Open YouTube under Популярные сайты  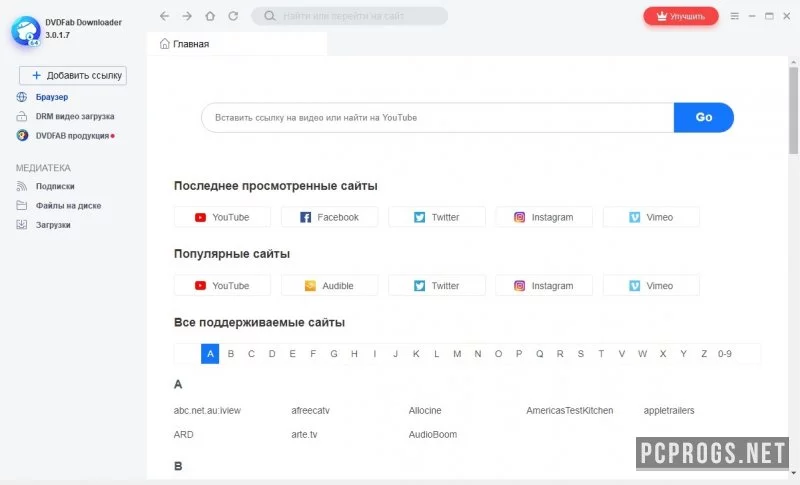click(222, 286)
